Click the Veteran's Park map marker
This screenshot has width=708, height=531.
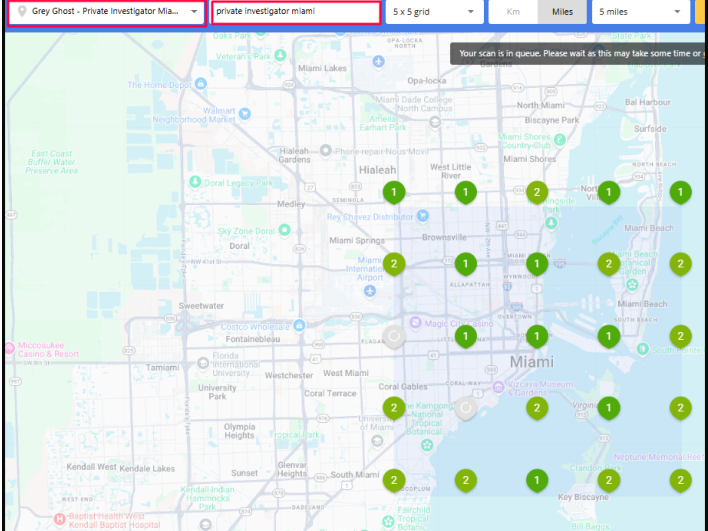(280, 55)
